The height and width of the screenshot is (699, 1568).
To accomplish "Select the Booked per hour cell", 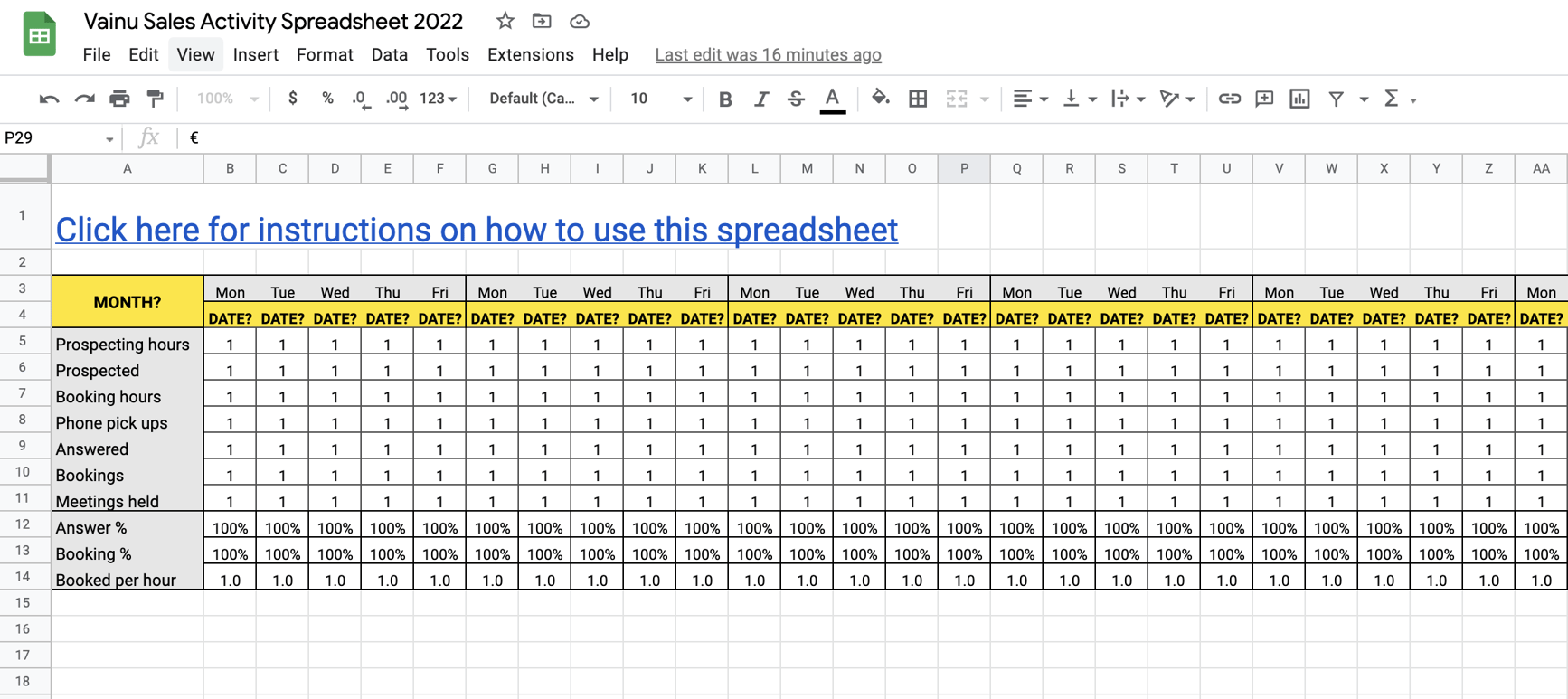I will click(x=128, y=580).
